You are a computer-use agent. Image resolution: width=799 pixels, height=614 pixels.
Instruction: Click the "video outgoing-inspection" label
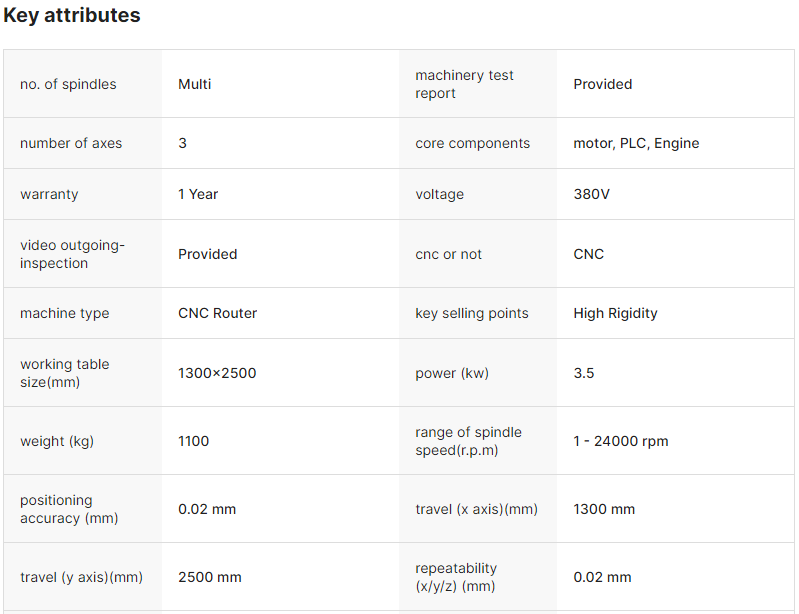click(x=73, y=254)
